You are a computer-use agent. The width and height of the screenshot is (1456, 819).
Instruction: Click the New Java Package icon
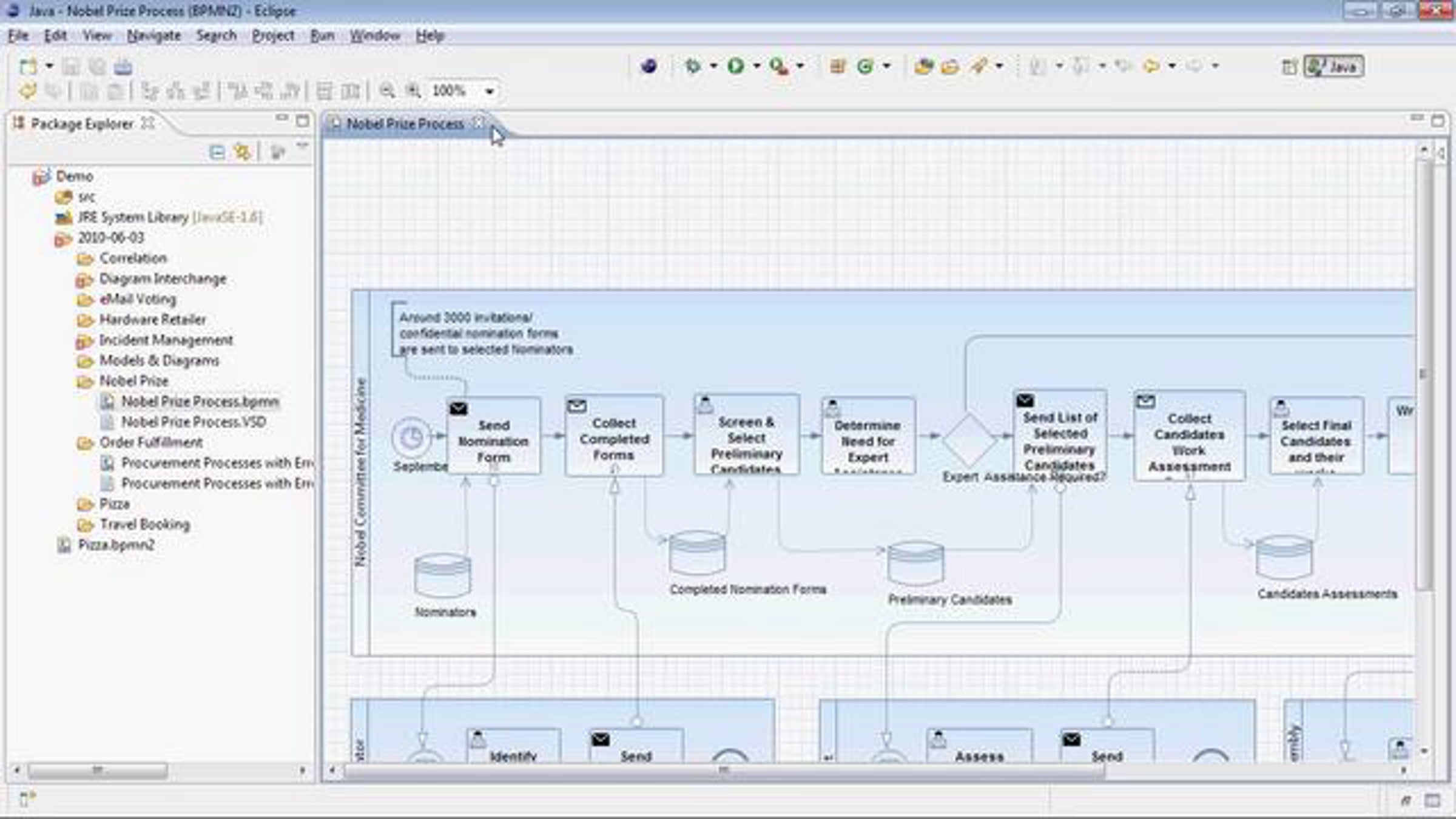click(838, 66)
